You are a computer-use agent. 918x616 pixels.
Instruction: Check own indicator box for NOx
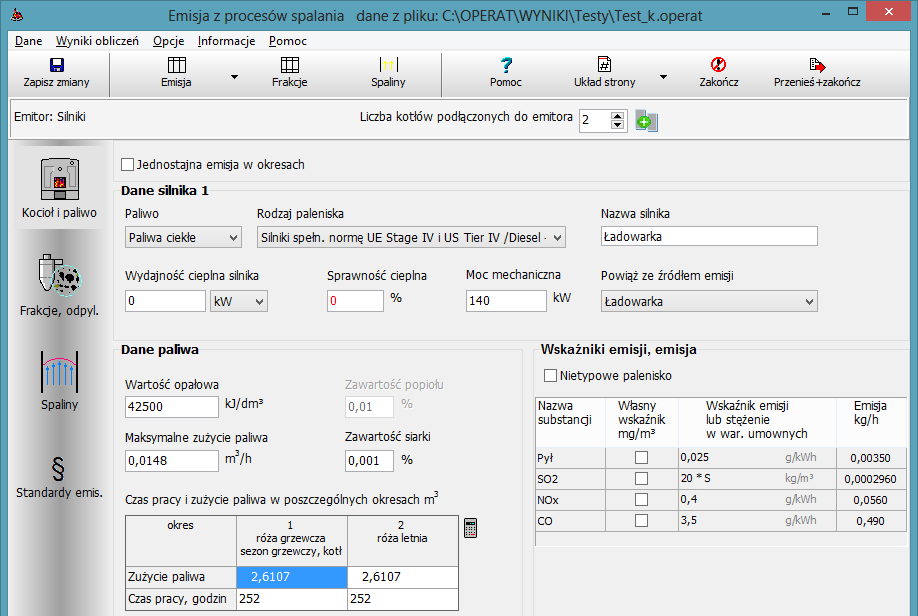642,499
